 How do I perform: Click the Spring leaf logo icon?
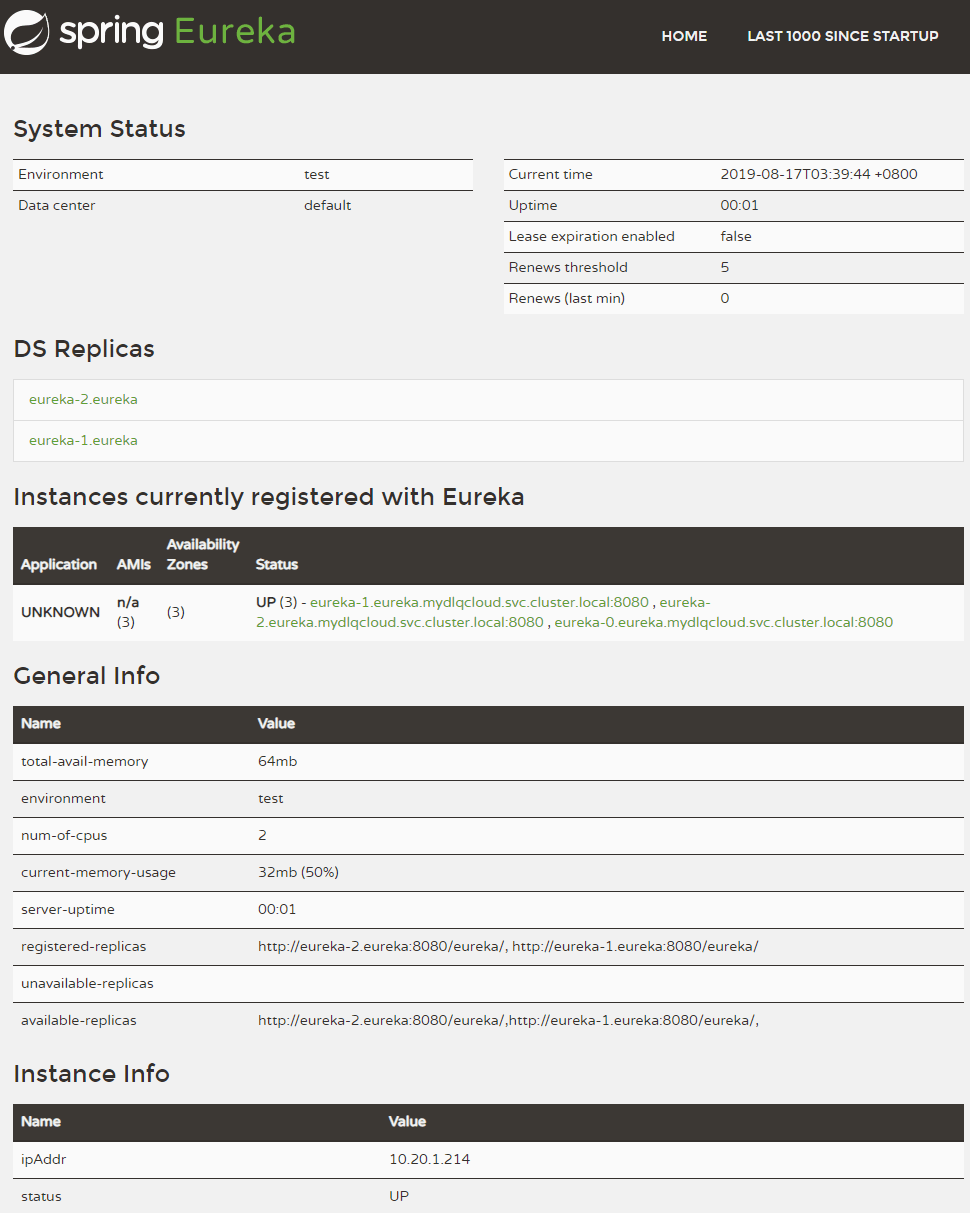[x=27, y=33]
